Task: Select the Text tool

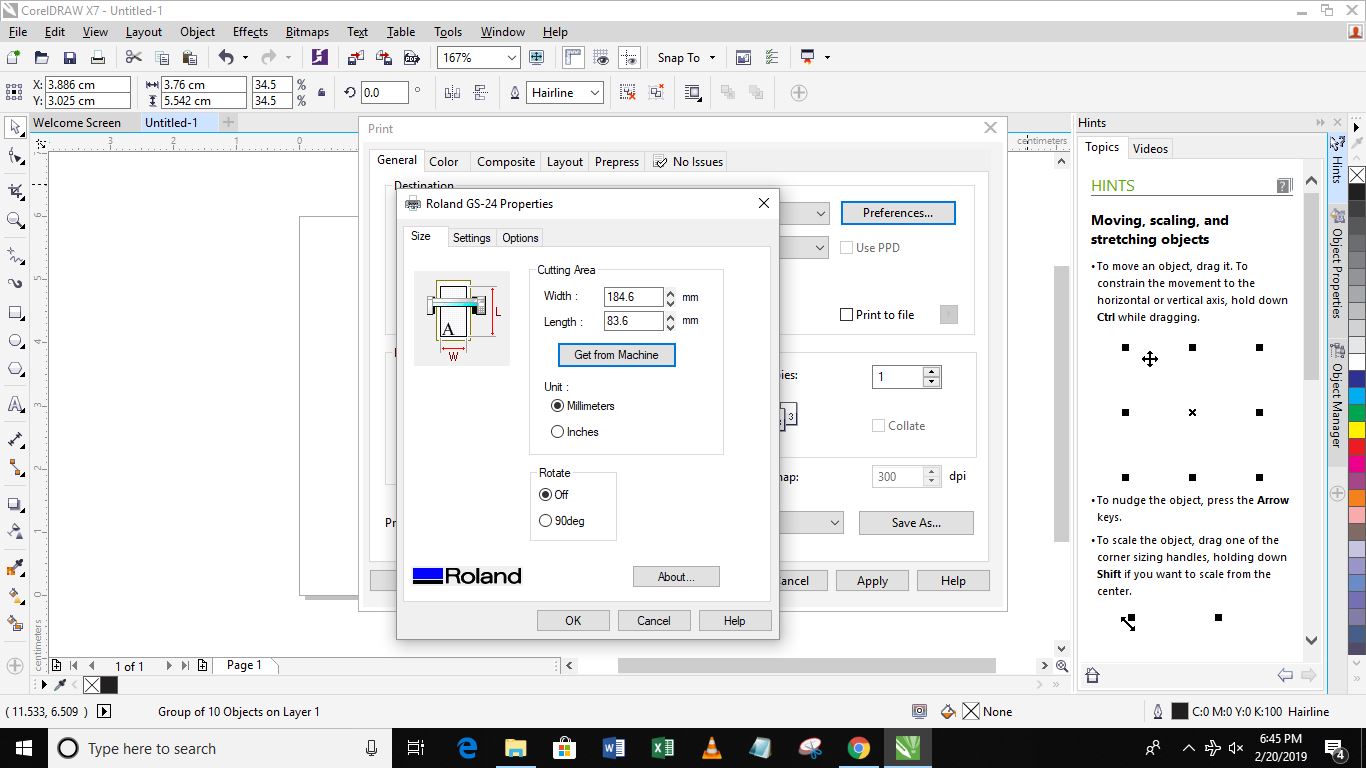Action: tap(15, 405)
